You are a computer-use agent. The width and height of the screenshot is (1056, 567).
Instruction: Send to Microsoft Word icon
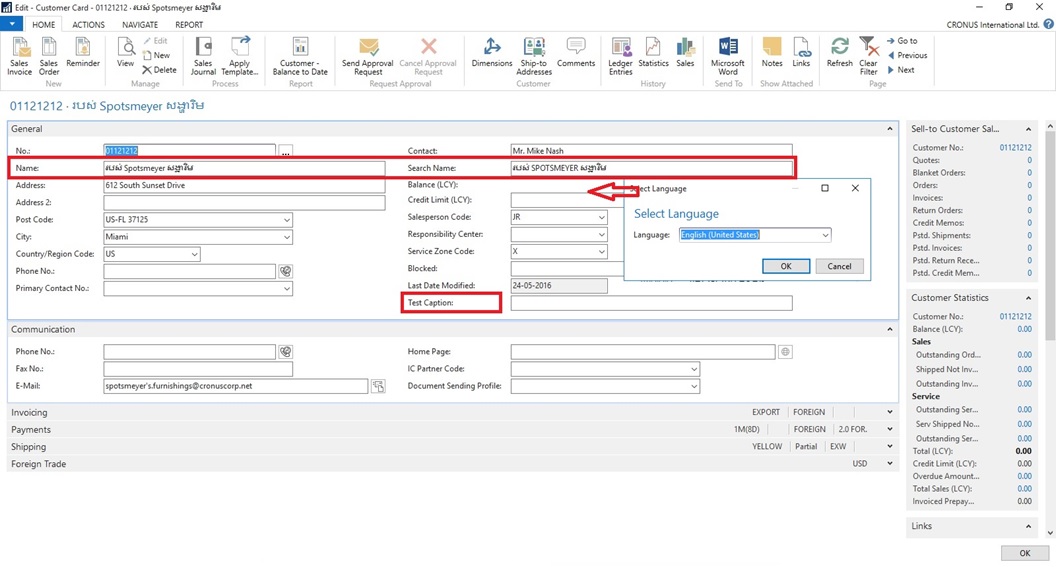point(728,55)
